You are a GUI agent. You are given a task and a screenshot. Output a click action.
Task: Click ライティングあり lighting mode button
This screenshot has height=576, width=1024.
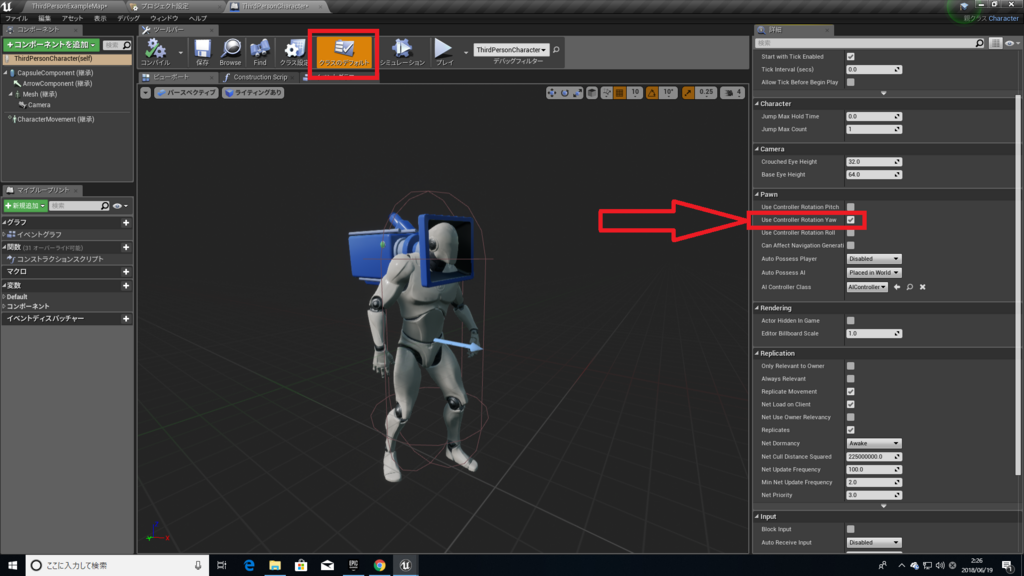pos(253,93)
